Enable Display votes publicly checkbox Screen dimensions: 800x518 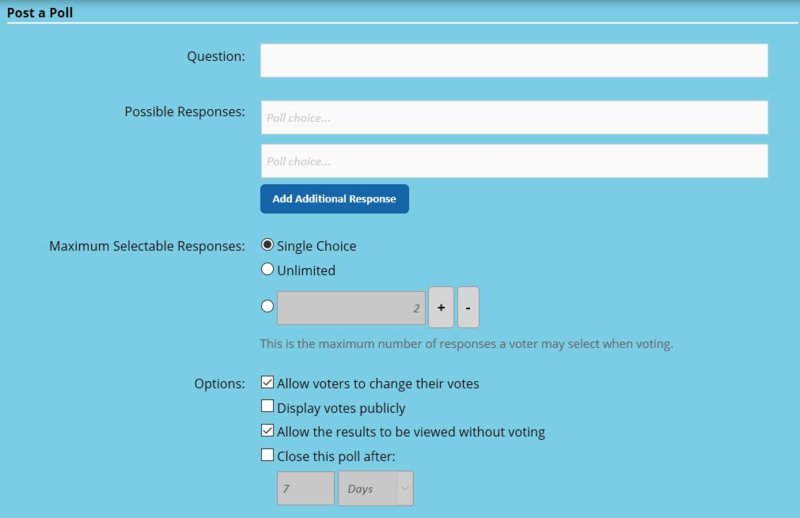point(267,406)
